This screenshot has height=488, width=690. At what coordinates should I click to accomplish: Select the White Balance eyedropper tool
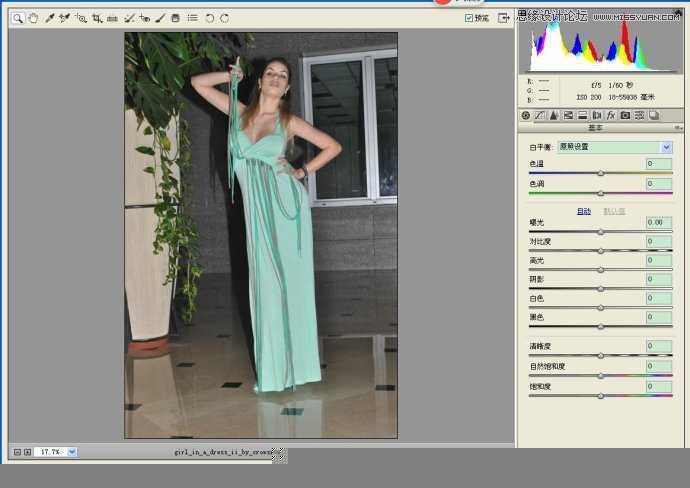tap(49, 18)
